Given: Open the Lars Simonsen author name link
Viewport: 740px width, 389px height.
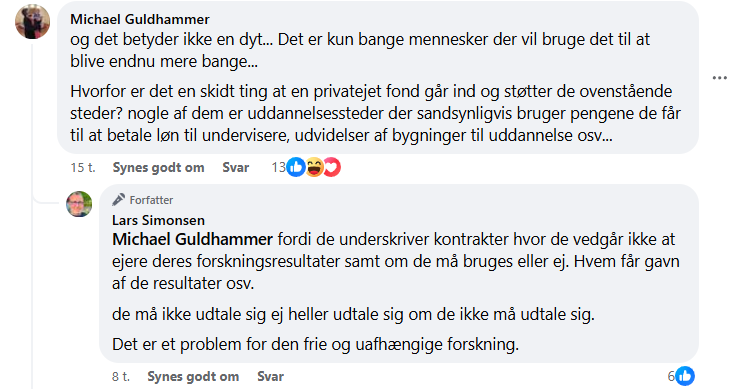Looking at the screenshot, I should 159,220.
